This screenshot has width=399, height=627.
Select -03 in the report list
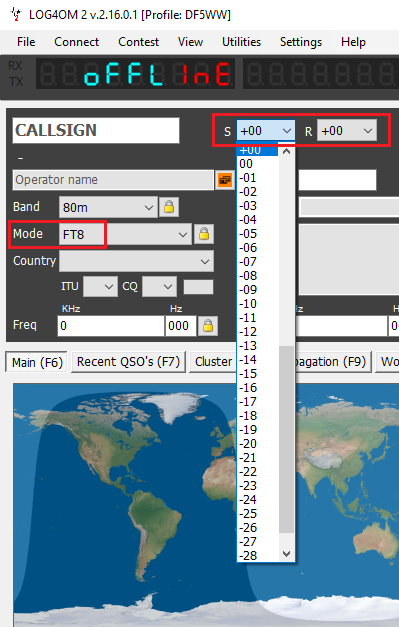[258, 206]
